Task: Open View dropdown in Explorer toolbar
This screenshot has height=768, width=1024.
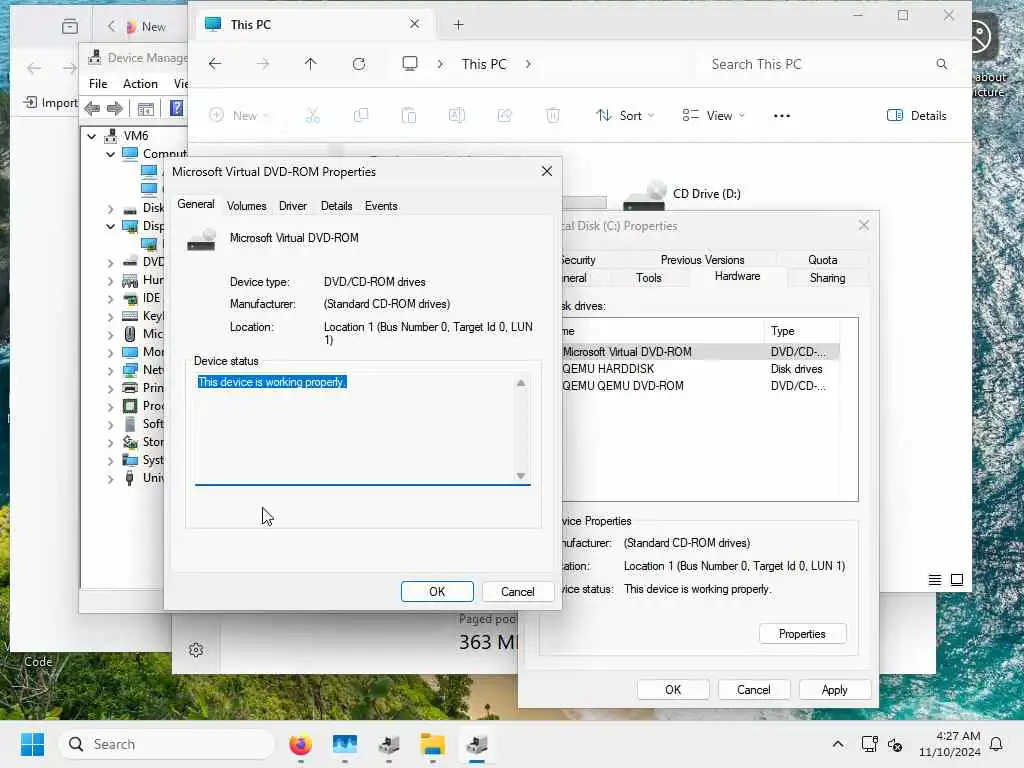Action: 713,116
